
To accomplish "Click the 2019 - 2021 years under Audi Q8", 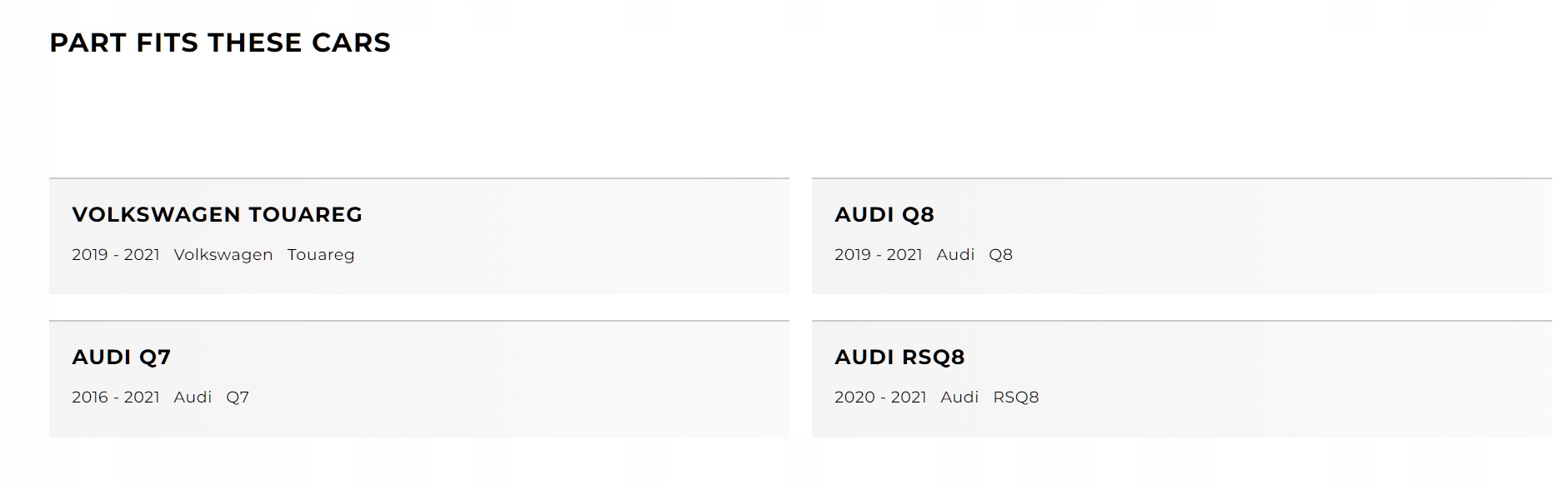I will coord(878,255).
